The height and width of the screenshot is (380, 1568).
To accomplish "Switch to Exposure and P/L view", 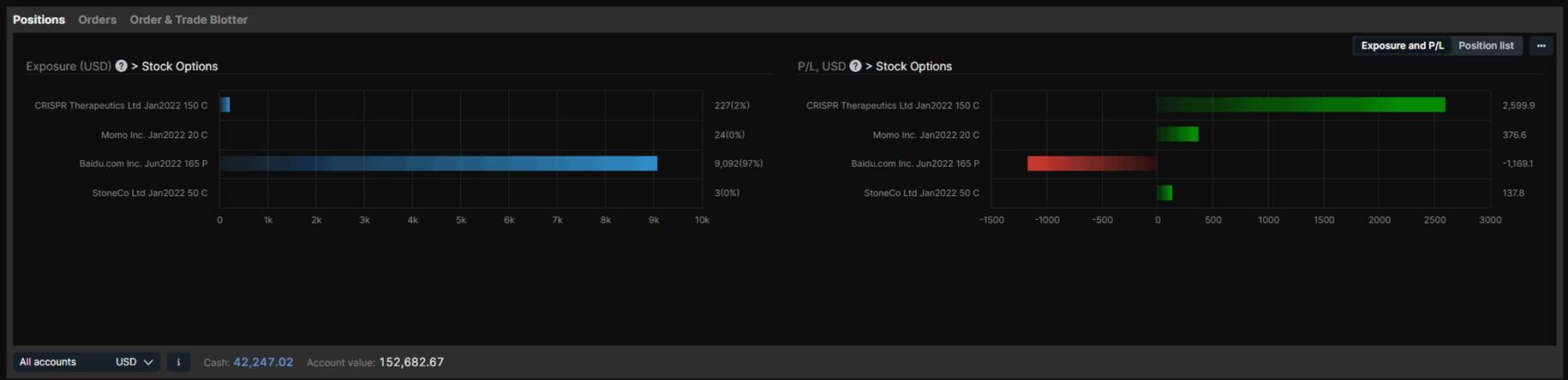I will coord(1402,46).
